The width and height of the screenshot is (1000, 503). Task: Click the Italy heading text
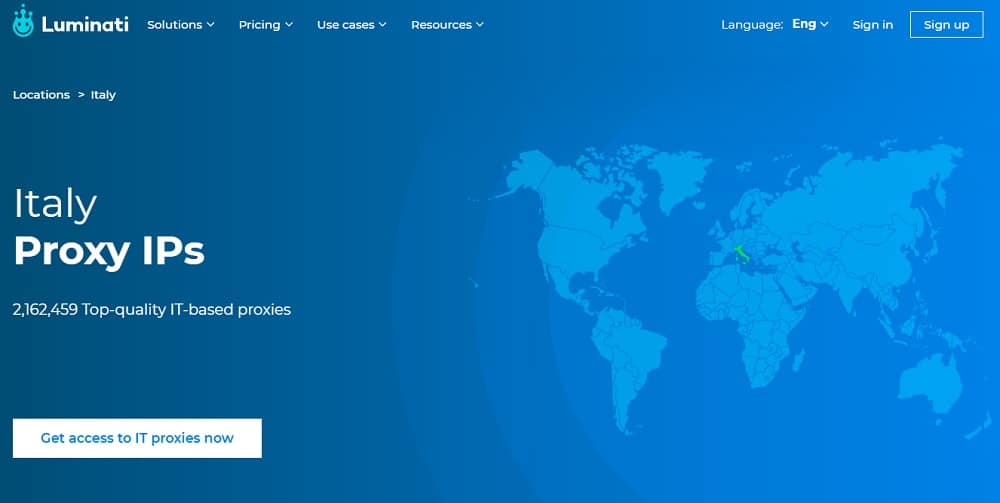(55, 204)
